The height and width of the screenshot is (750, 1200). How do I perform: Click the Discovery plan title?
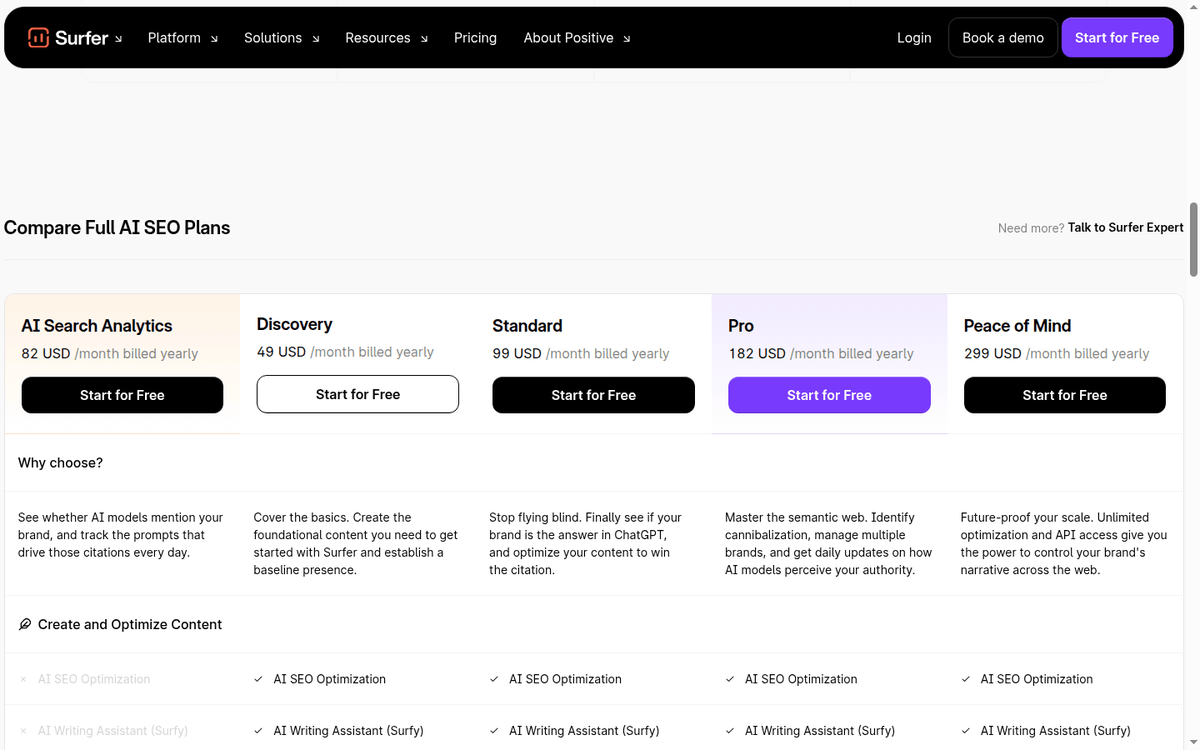coord(295,324)
